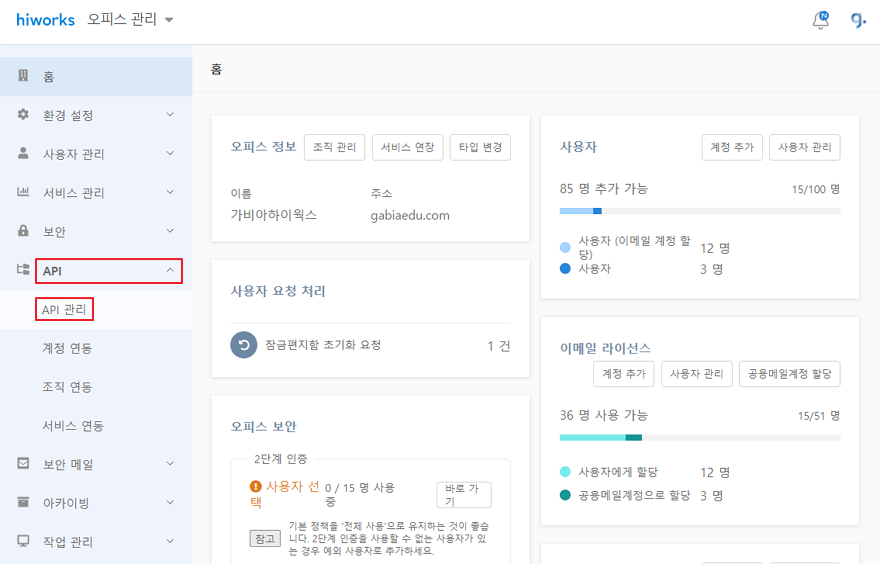The width and height of the screenshot is (880, 564).
Task: Click the 15/100 명 count
Action: tap(815, 189)
